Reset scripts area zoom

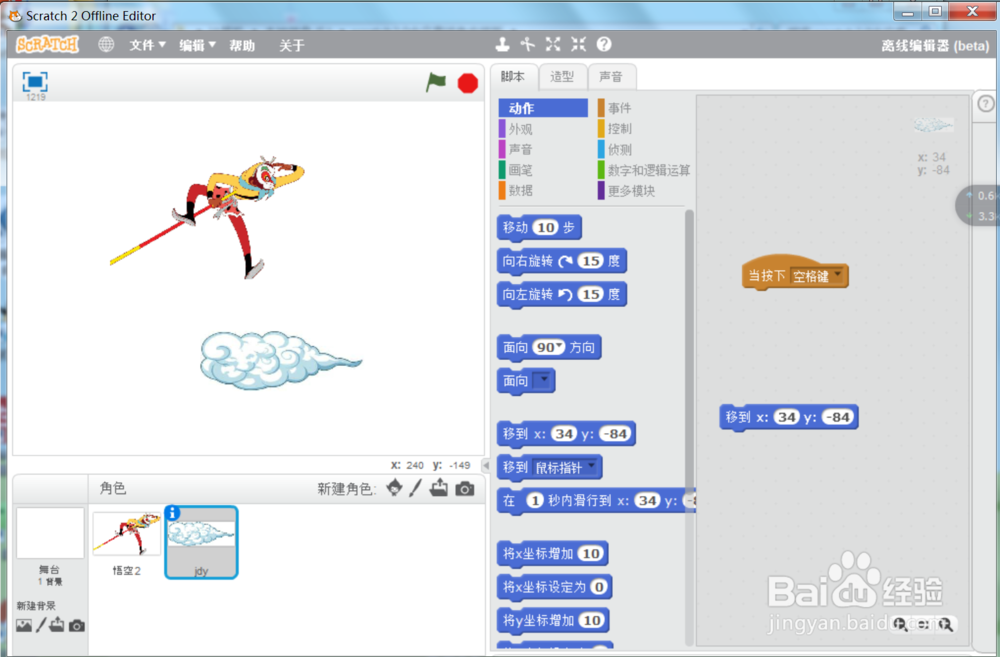coord(923,624)
